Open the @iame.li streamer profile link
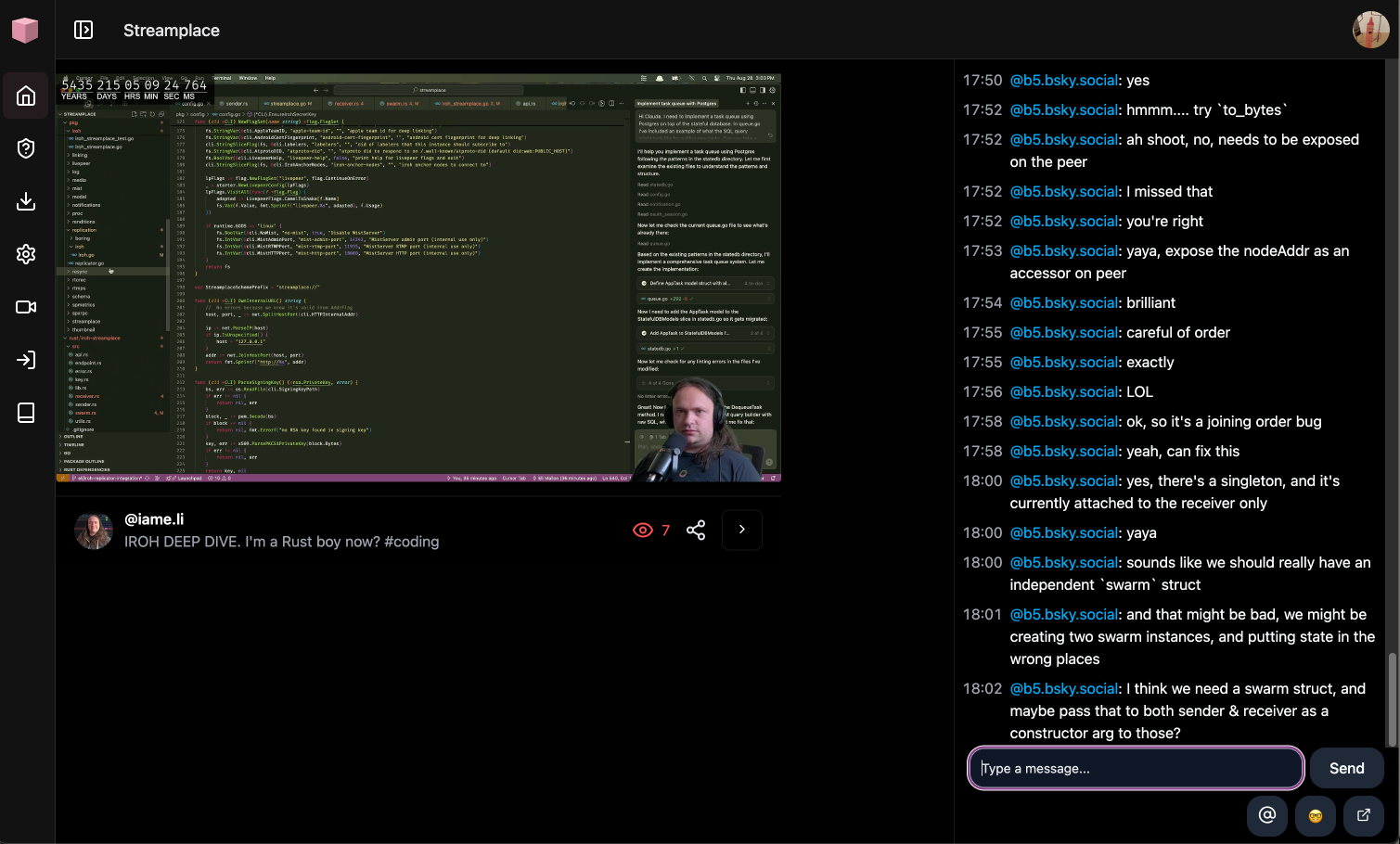 (x=154, y=519)
